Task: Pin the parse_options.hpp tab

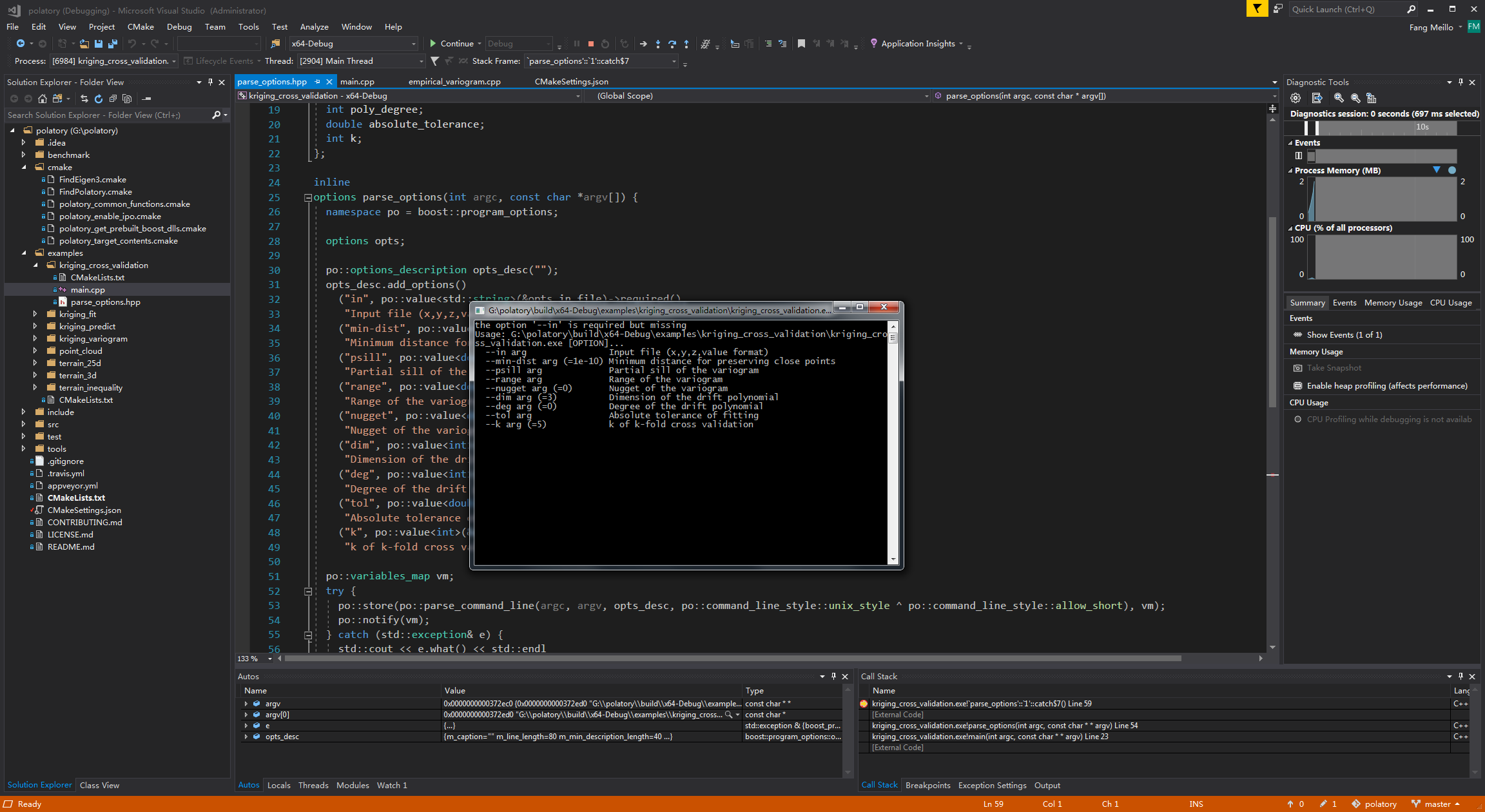Action: (x=317, y=82)
